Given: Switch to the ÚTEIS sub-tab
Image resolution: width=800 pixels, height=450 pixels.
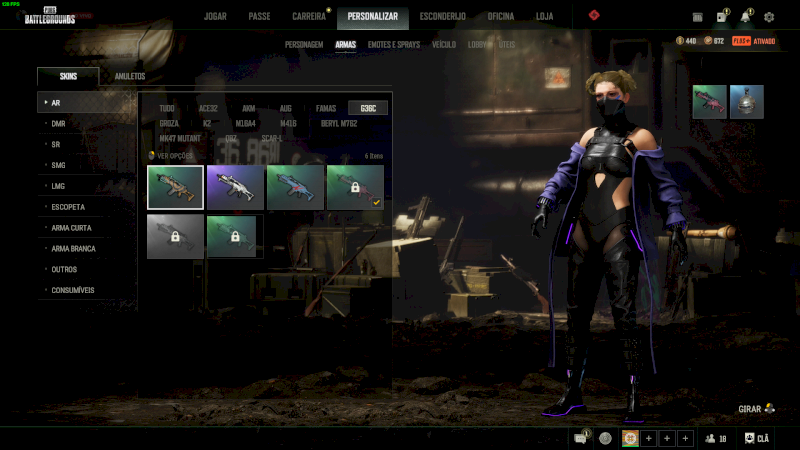Looking at the screenshot, I should (x=507, y=45).
